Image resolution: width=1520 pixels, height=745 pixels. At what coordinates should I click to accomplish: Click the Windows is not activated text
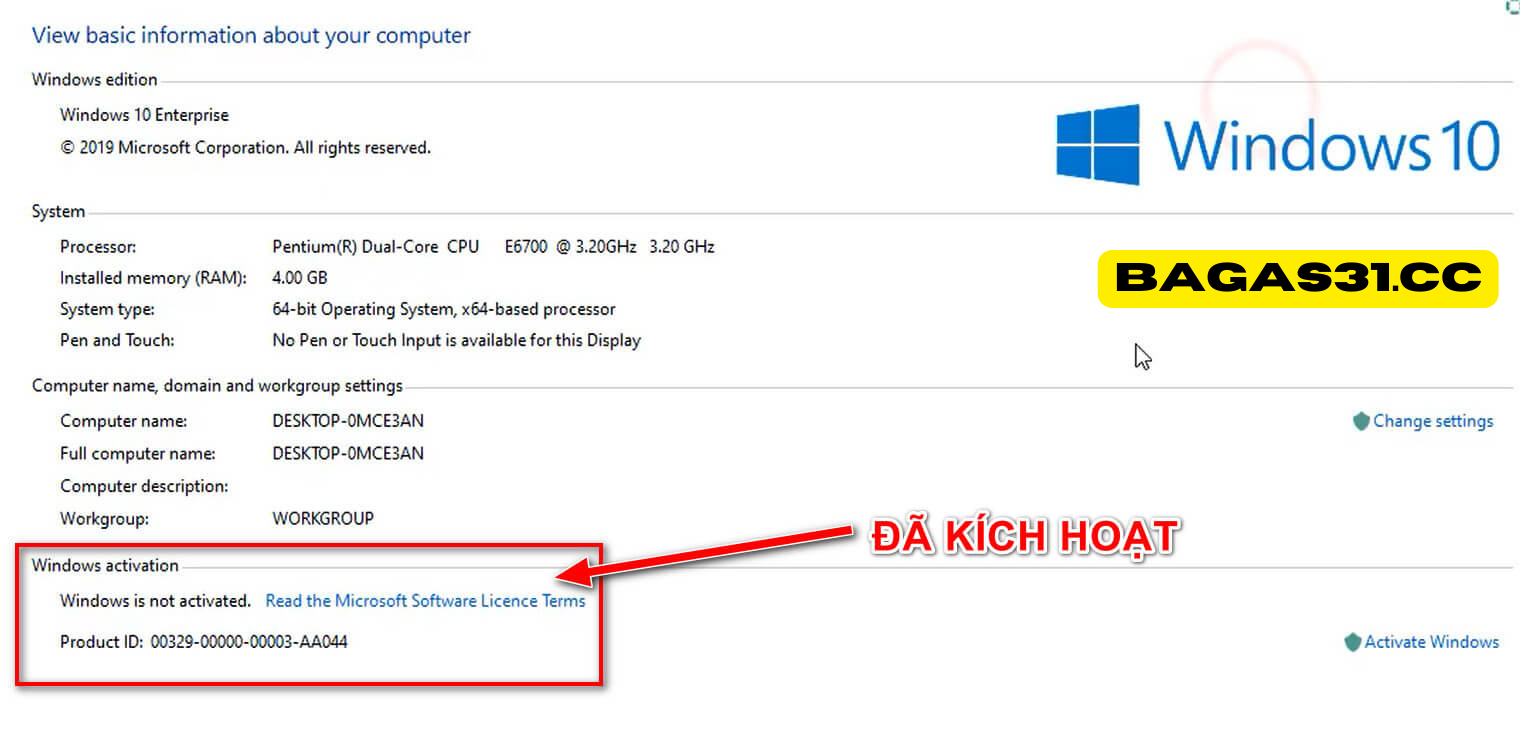pyautogui.click(x=155, y=601)
